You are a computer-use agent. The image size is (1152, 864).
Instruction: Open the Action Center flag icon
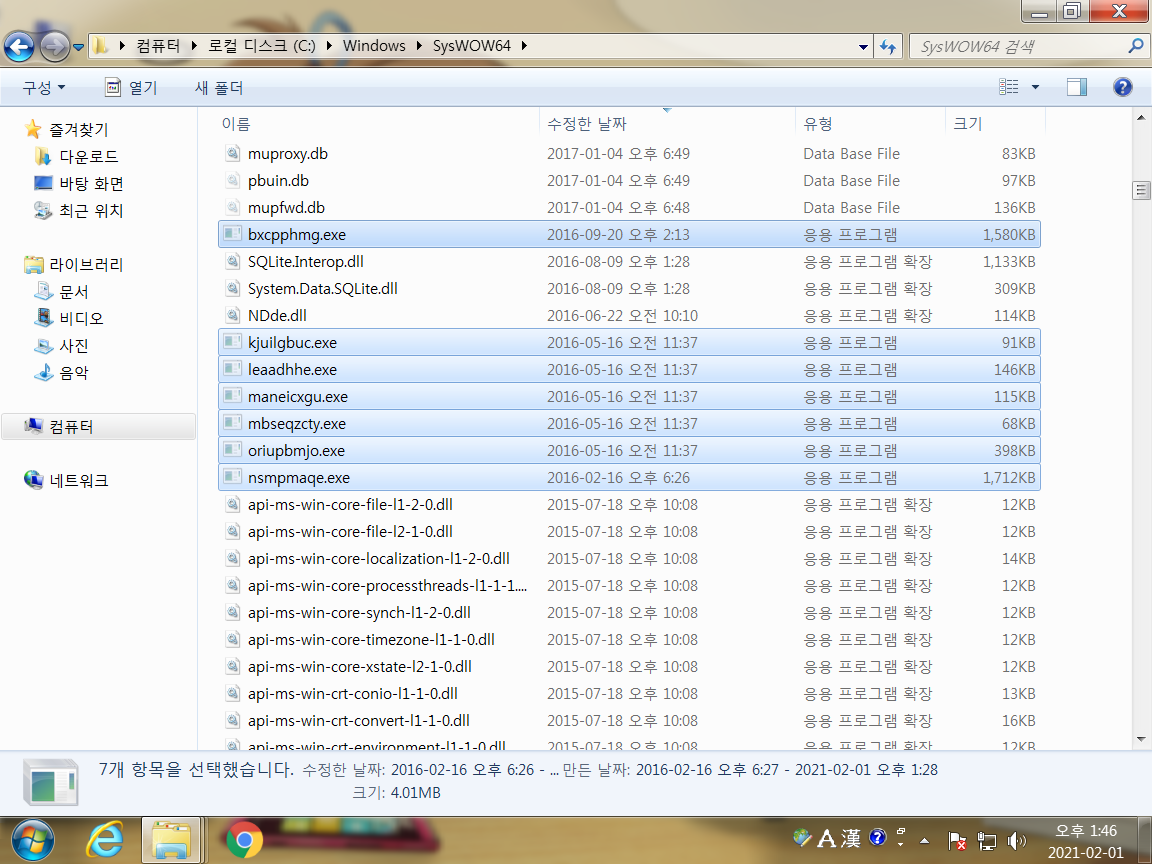[x=957, y=840]
